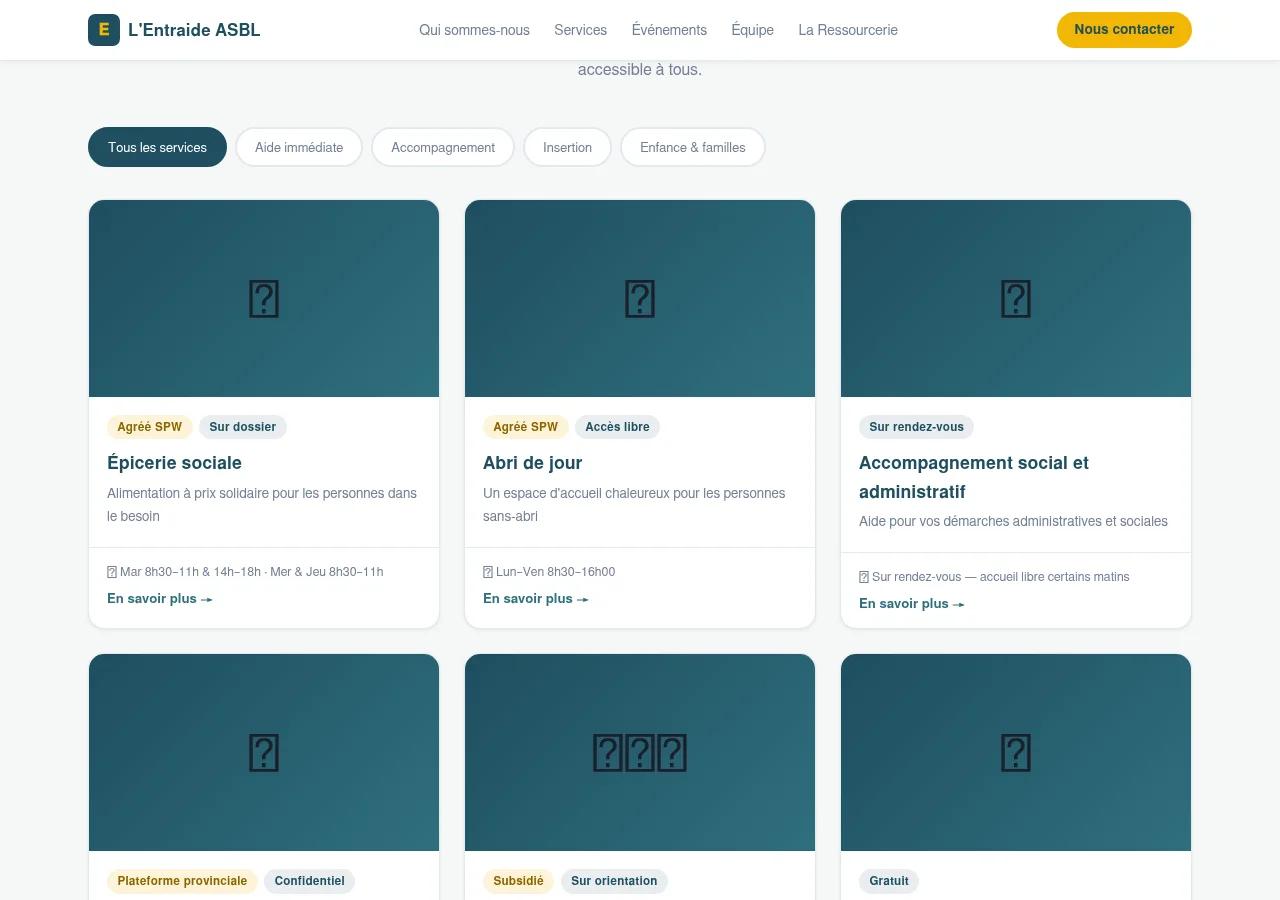Filter by Aide immédiate
The width and height of the screenshot is (1280, 900).
tap(299, 147)
